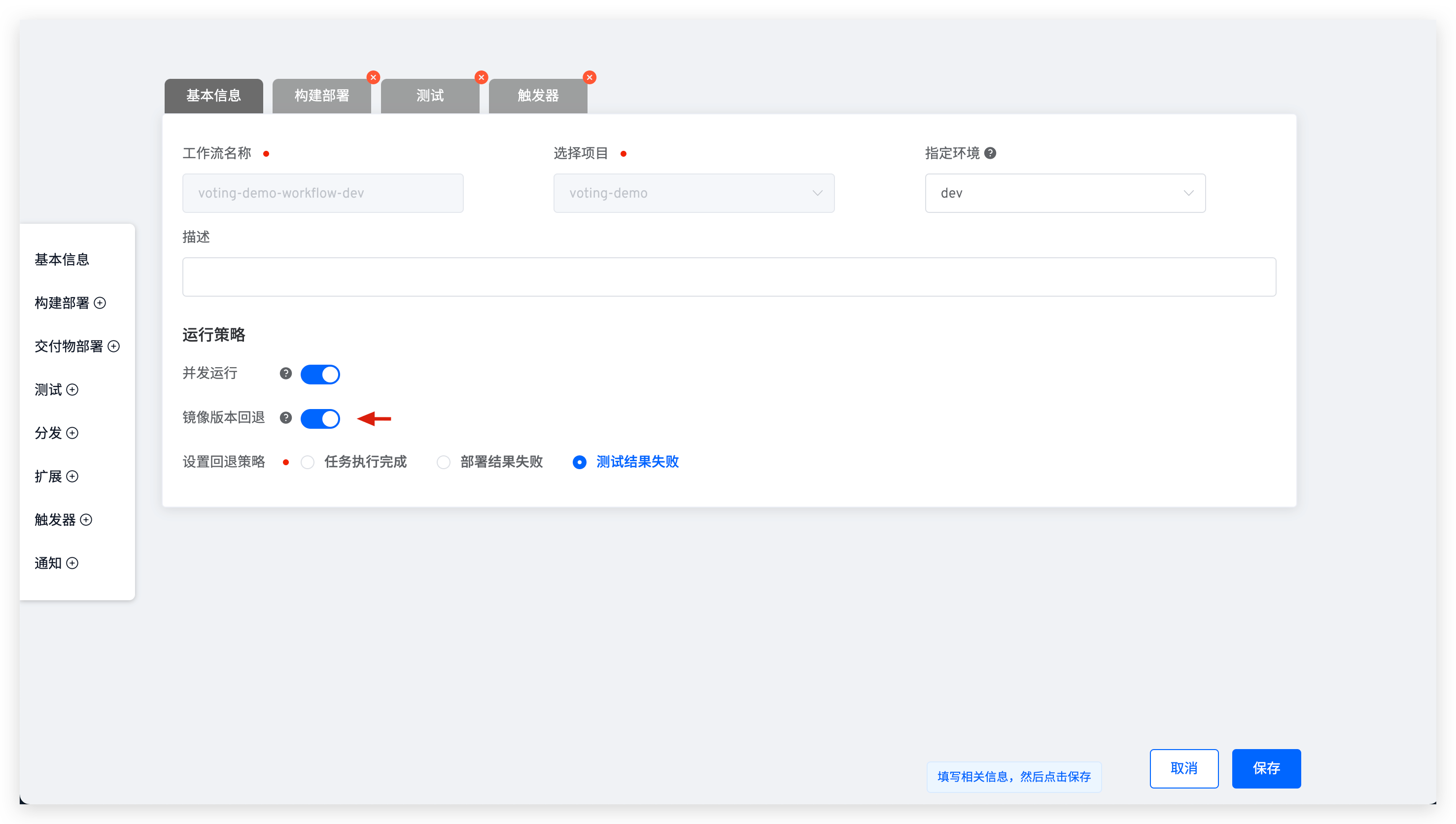The image size is (1456, 824).
Task: Click the help icon next to 指定环境
Action: (x=991, y=153)
